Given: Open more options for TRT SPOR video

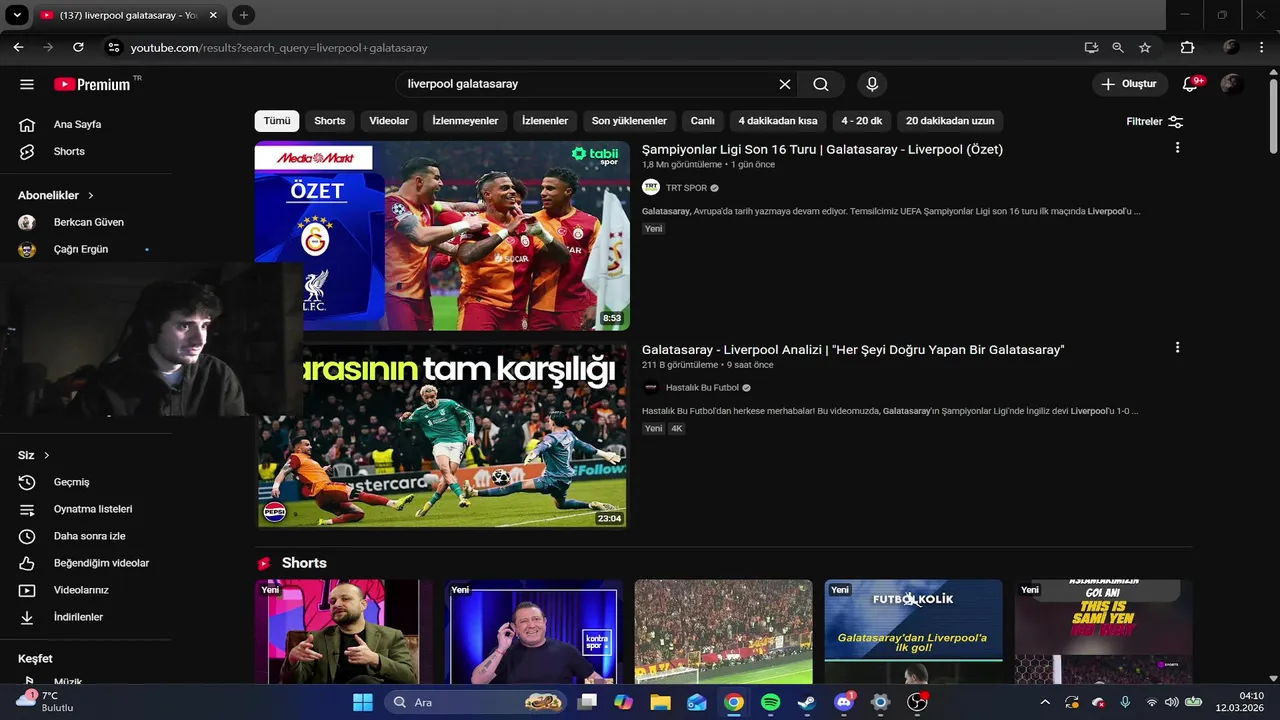Looking at the screenshot, I should coord(1177,148).
